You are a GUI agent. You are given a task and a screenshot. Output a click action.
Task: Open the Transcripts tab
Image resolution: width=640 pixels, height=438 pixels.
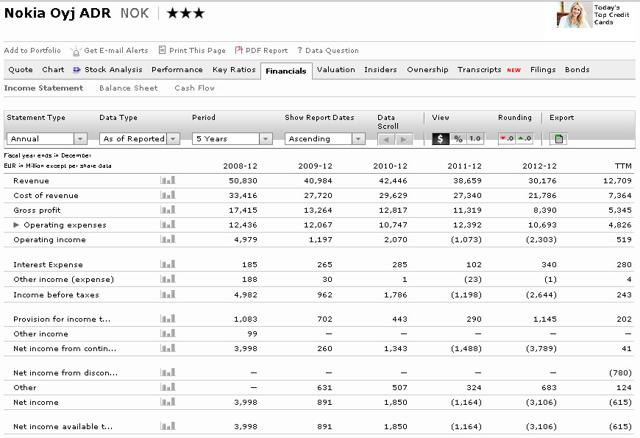coord(479,69)
